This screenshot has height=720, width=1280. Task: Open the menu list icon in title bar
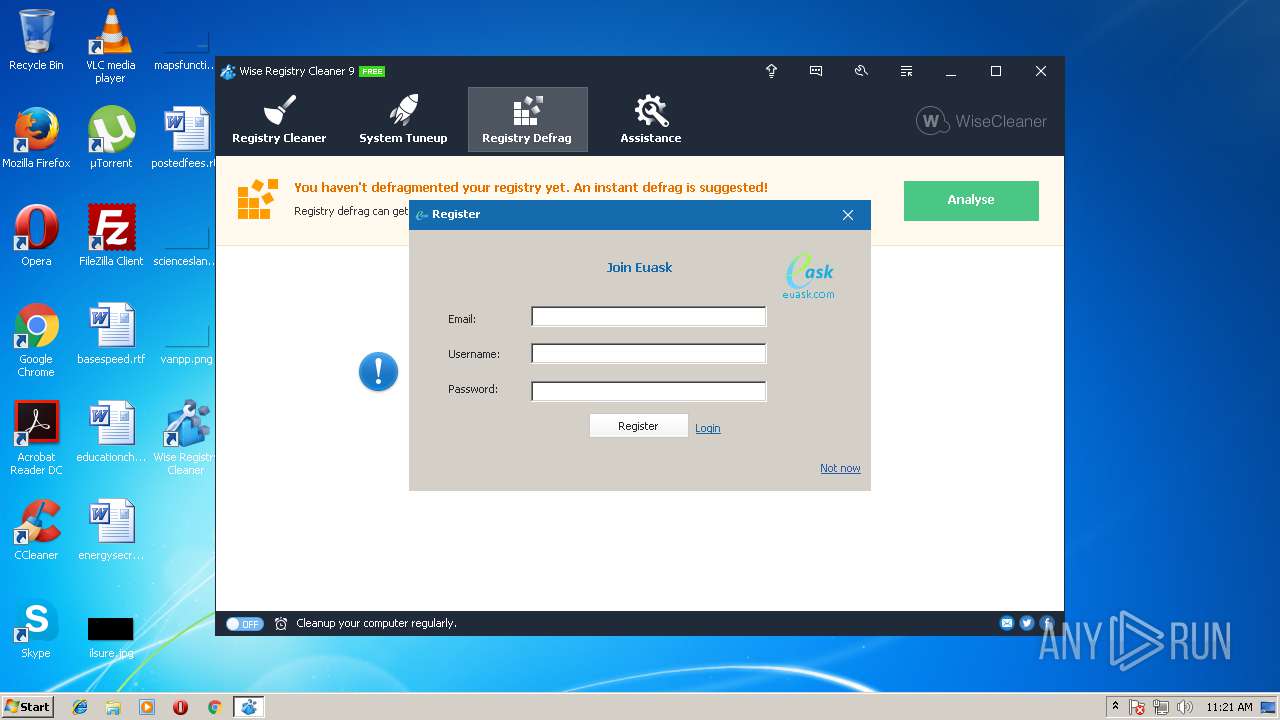pos(906,71)
